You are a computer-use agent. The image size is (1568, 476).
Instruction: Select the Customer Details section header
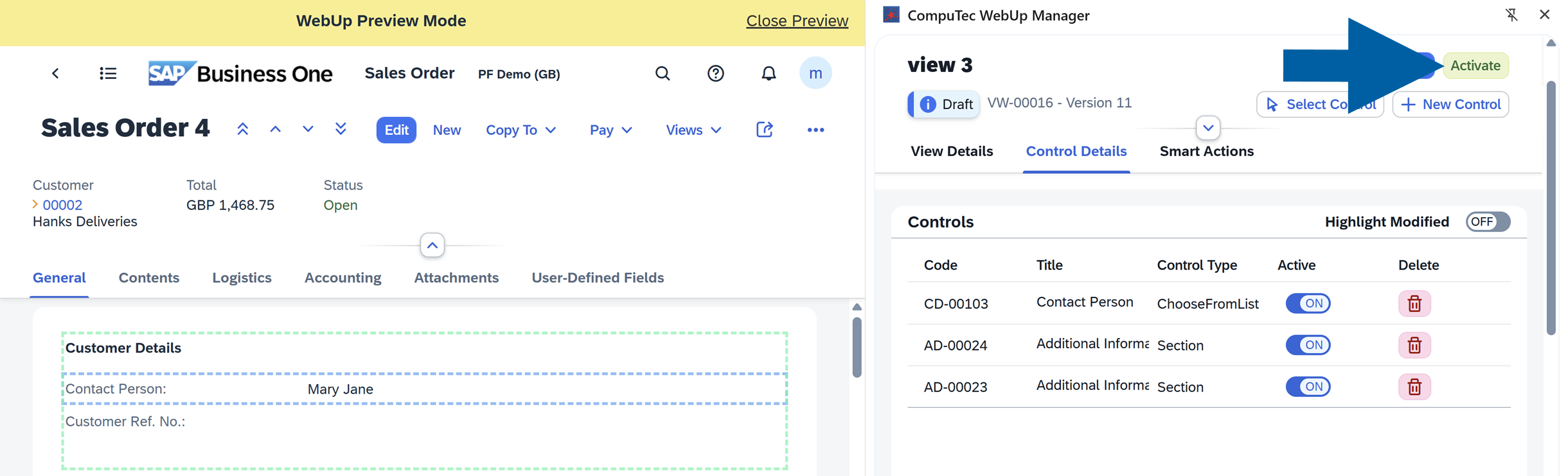coord(123,348)
